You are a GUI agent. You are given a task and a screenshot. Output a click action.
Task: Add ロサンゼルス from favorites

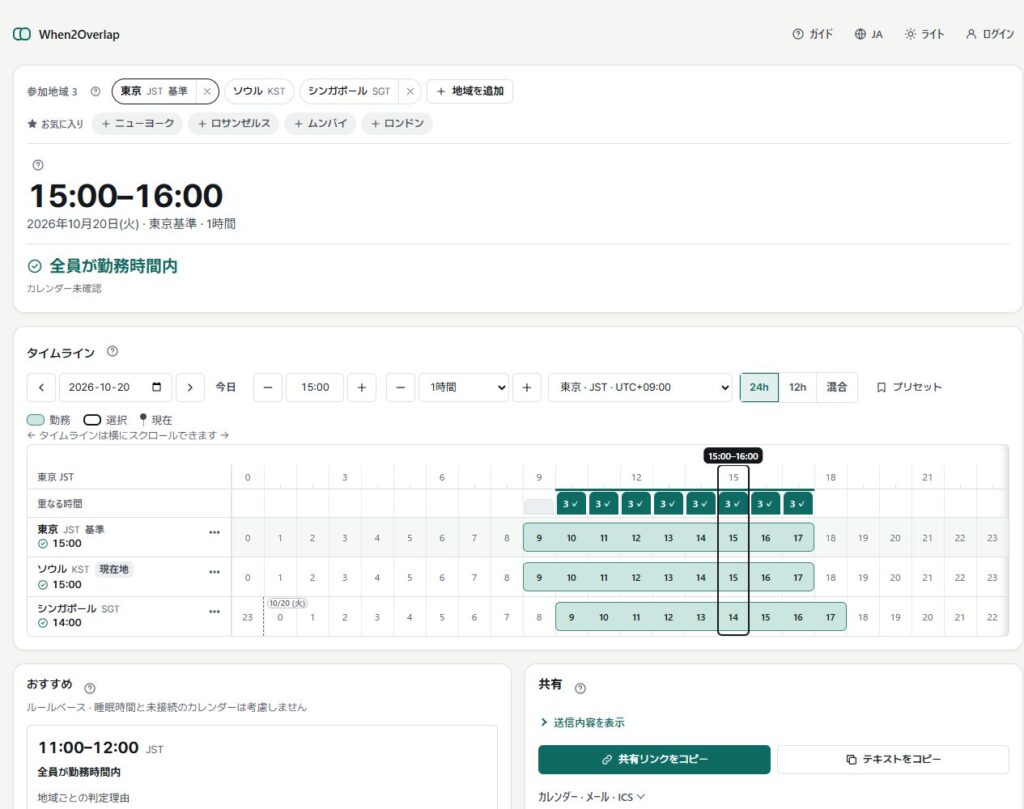point(234,123)
